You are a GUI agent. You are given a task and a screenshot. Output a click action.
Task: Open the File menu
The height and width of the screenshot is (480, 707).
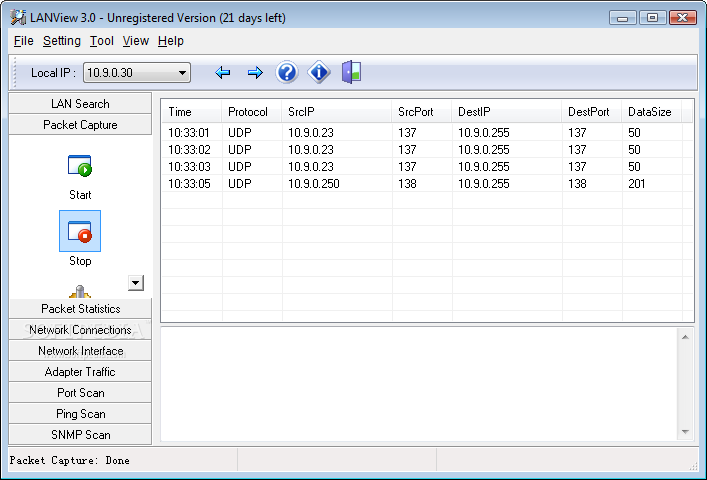pyautogui.click(x=23, y=41)
